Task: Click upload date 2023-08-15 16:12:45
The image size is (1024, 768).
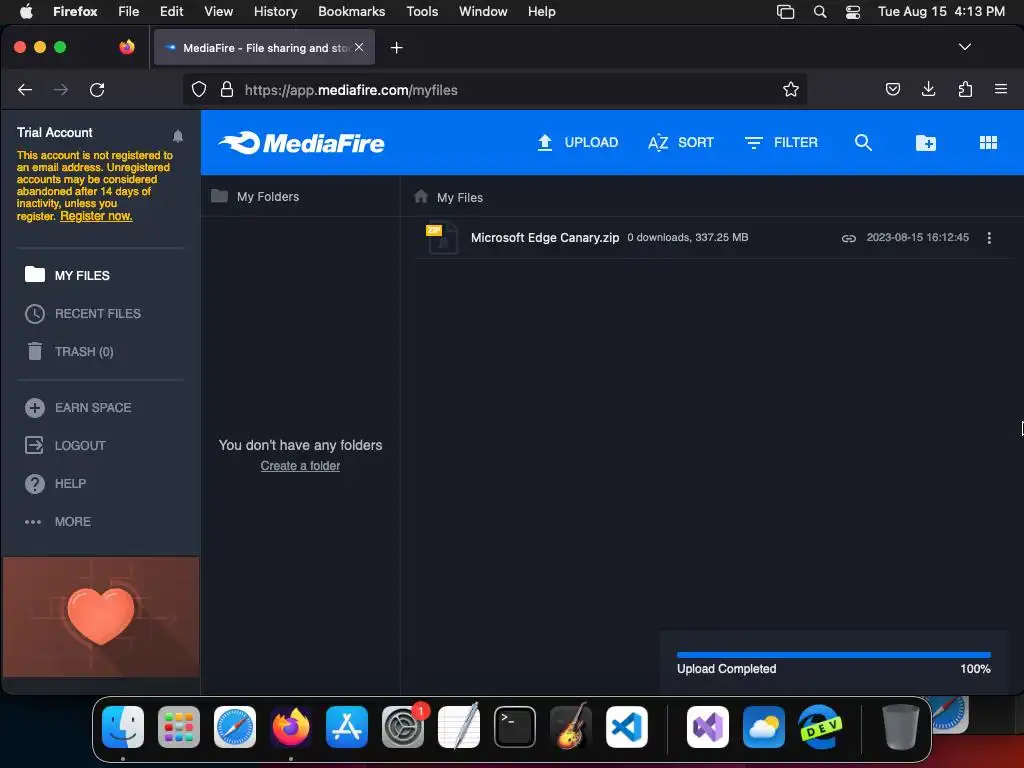Action: pyautogui.click(x=917, y=238)
